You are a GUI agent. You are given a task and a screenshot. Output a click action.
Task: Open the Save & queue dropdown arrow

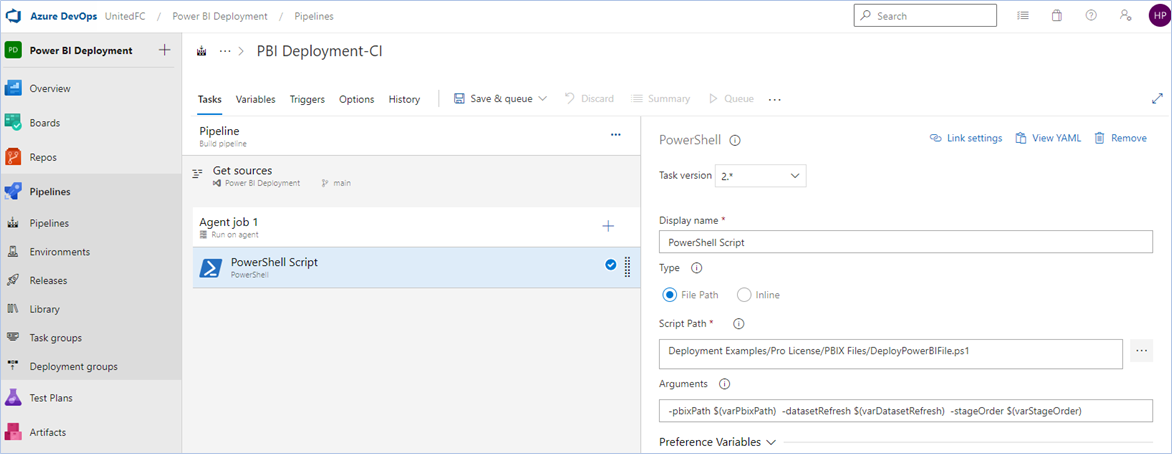coord(543,99)
